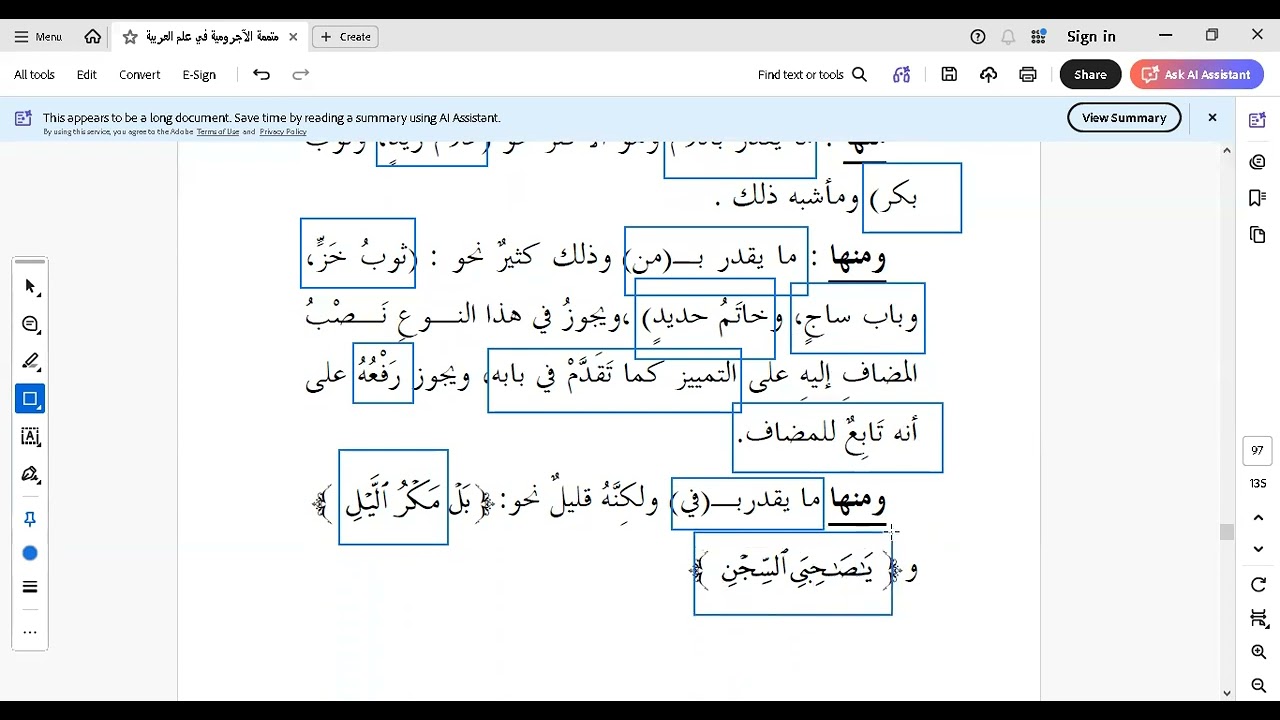Open the Help question mark icon
The image size is (1280, 720).
click(978, 37)
